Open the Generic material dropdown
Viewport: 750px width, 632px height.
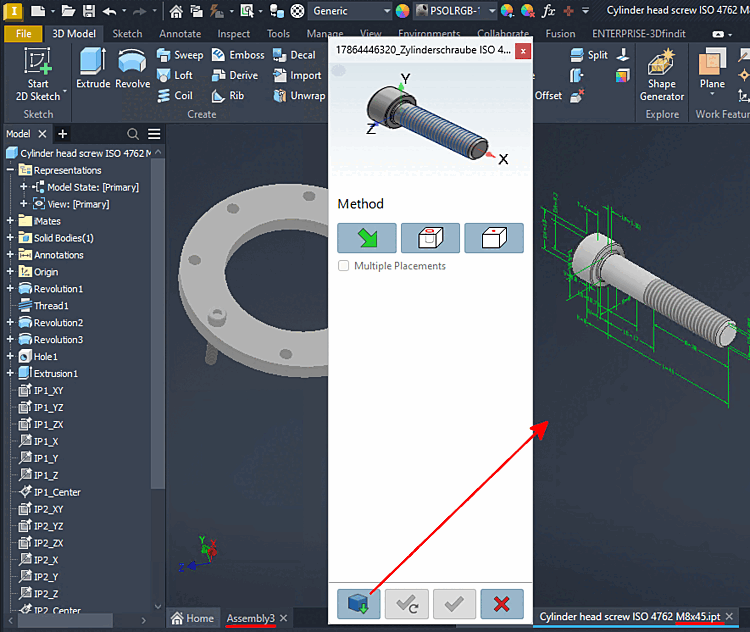click(351, 11)
